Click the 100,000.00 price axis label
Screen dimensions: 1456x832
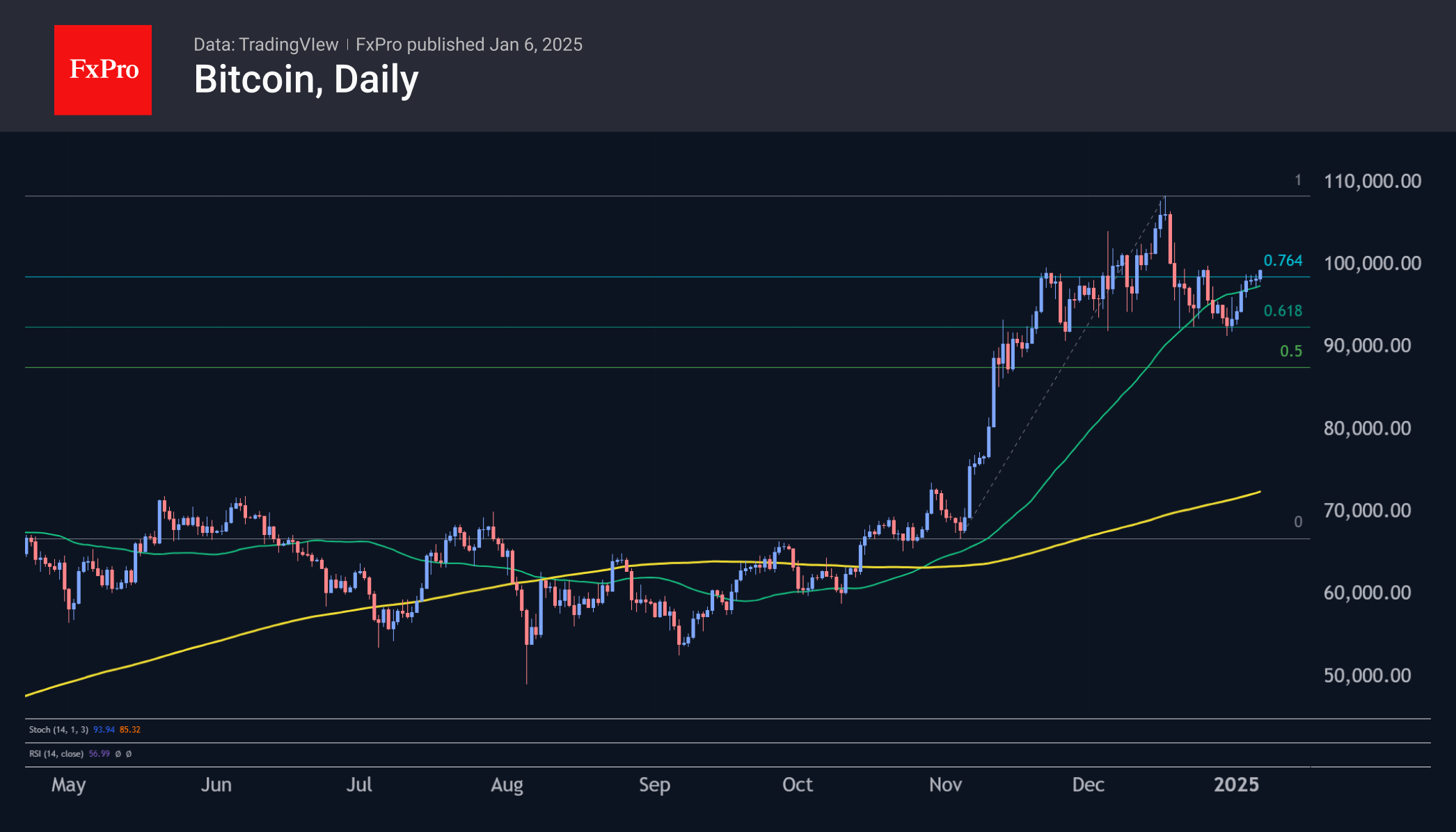[1372, 264]
